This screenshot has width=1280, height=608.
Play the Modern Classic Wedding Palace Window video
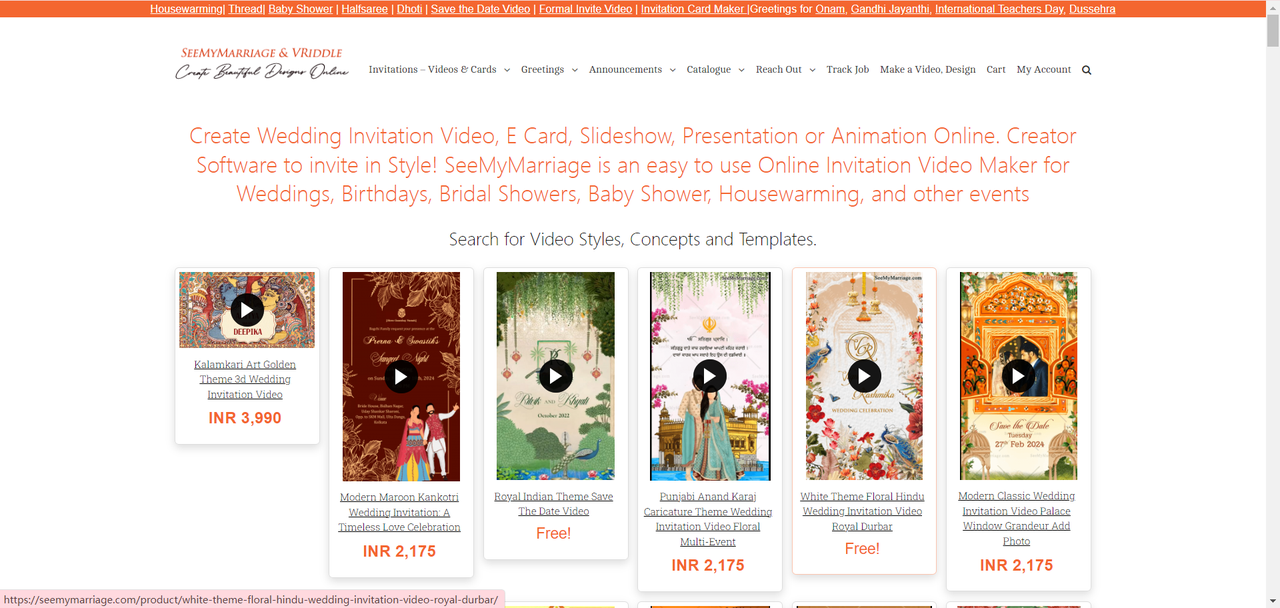click(1018, 376)
